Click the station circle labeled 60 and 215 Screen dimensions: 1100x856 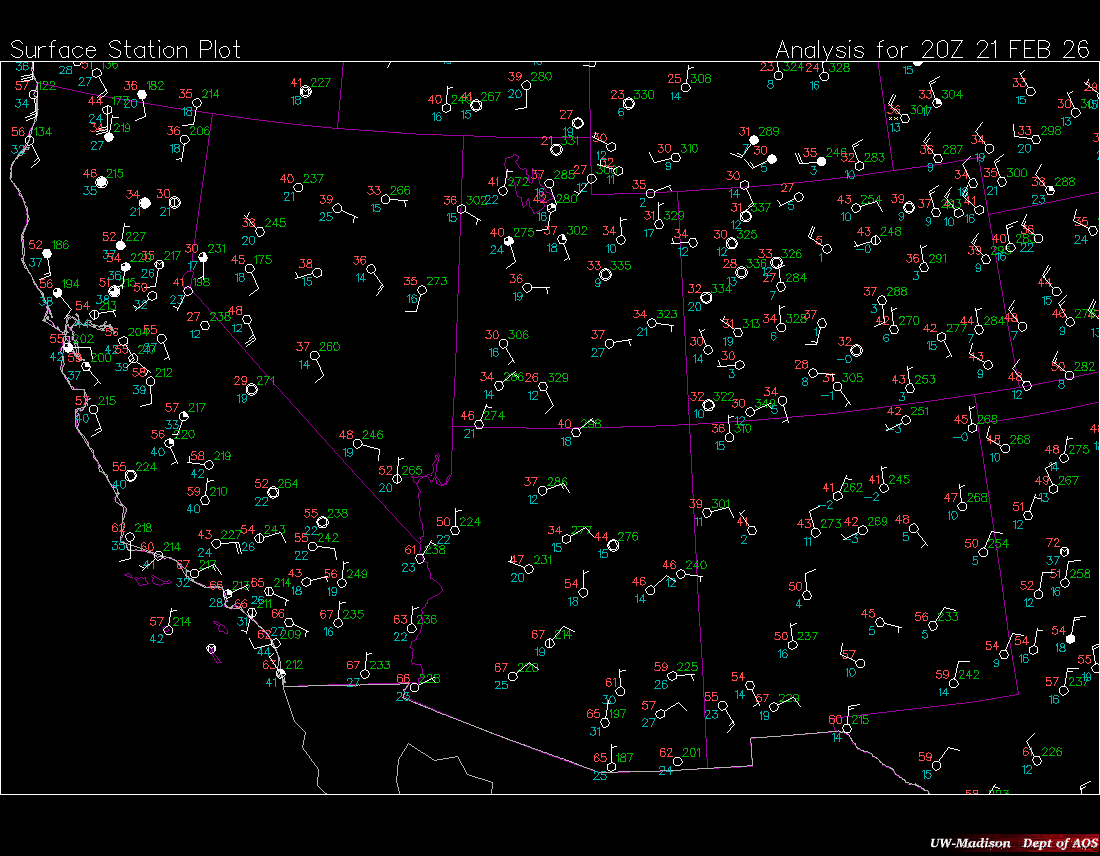pos(847,728)
